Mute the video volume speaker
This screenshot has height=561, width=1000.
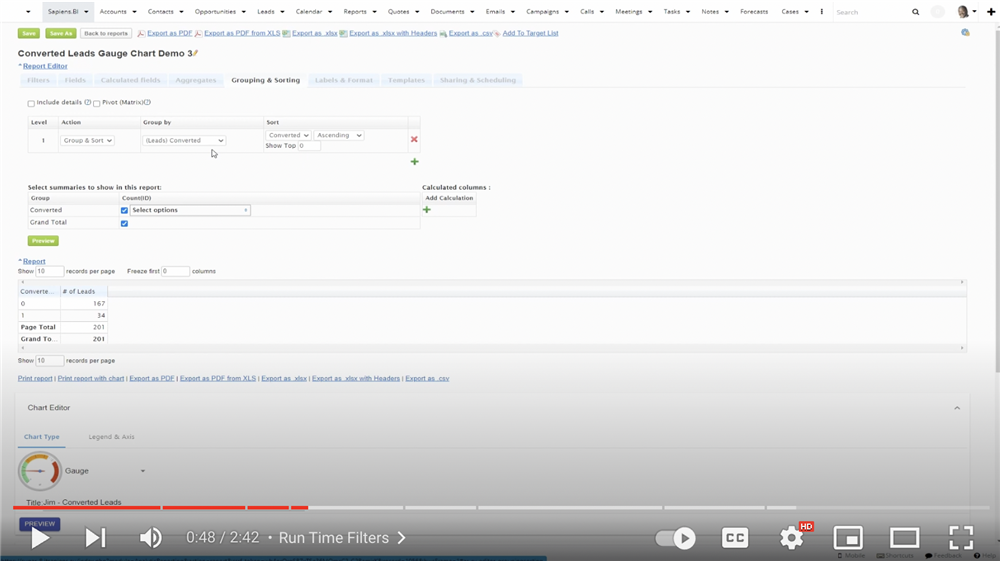[150, 538]
